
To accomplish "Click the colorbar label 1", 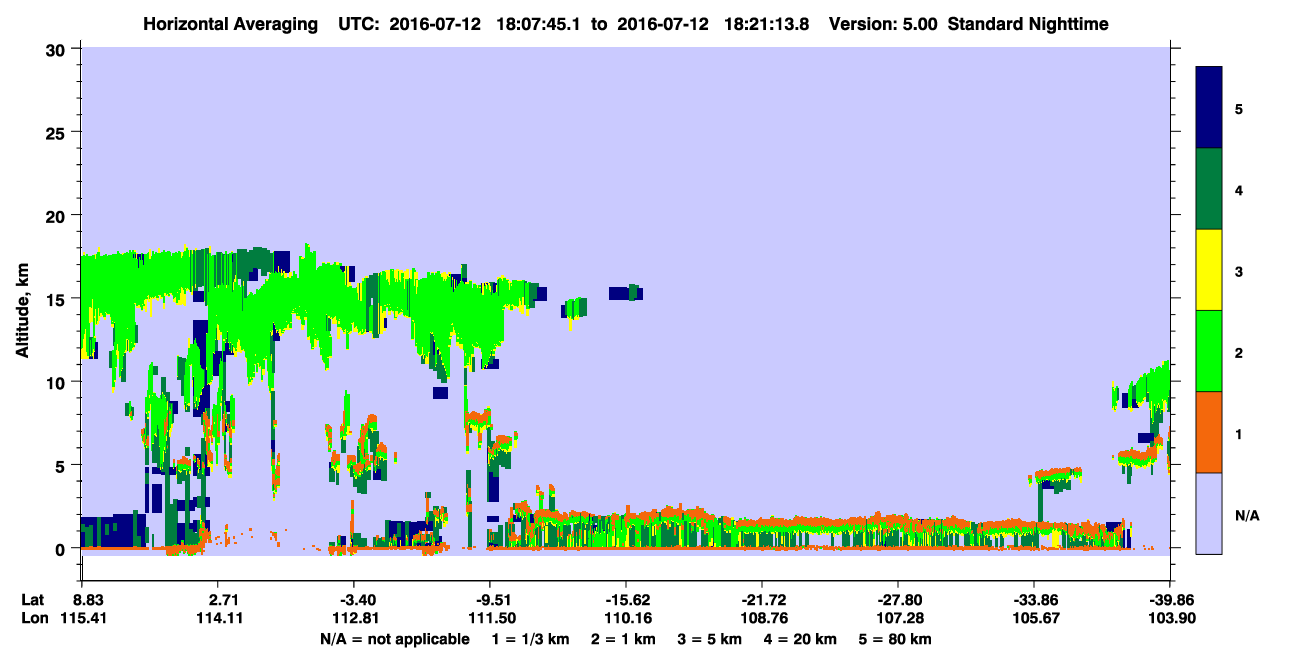I will click(x=1238, y=433).
